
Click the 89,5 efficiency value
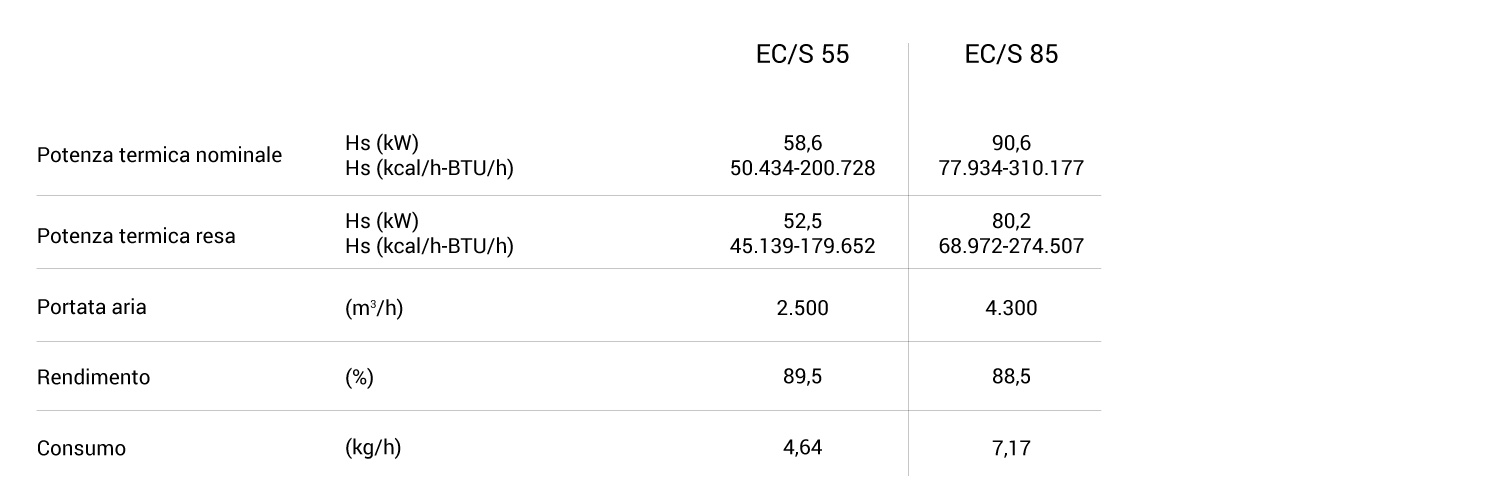[802, 377]
